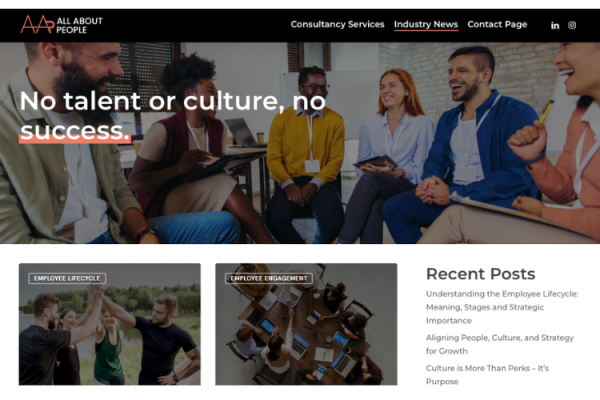The width and height of the screenshot is (600, 400).
Task: Click the All About People logo
Action: [x=62, y=24]
